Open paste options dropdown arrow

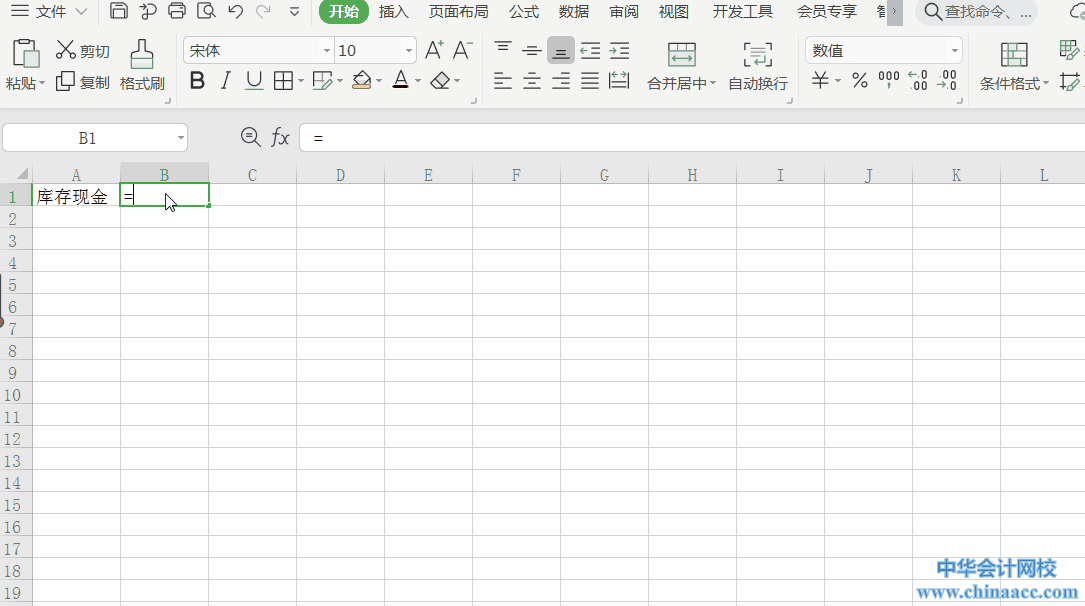(x=42, y=83)
